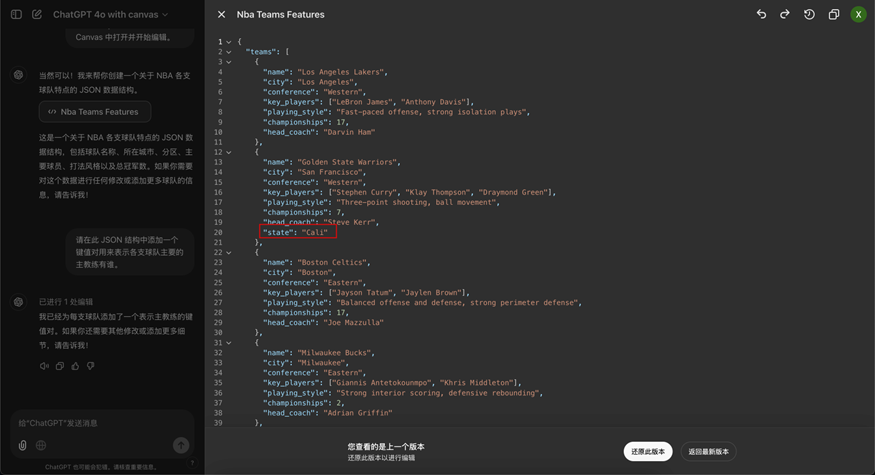
Task: Click the "Boston Celtics" name value
Action: pyautogui.click(x=331, y=262)
